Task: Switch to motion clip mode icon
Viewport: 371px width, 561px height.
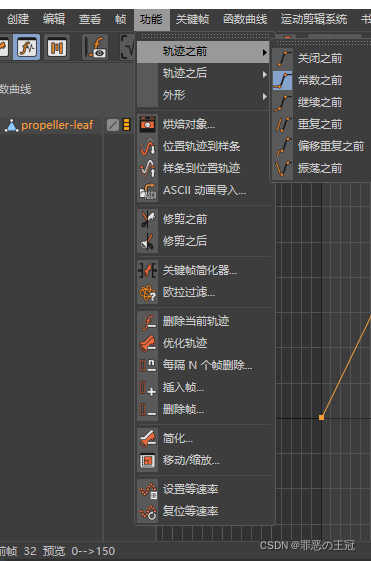Action: (57, 47)
